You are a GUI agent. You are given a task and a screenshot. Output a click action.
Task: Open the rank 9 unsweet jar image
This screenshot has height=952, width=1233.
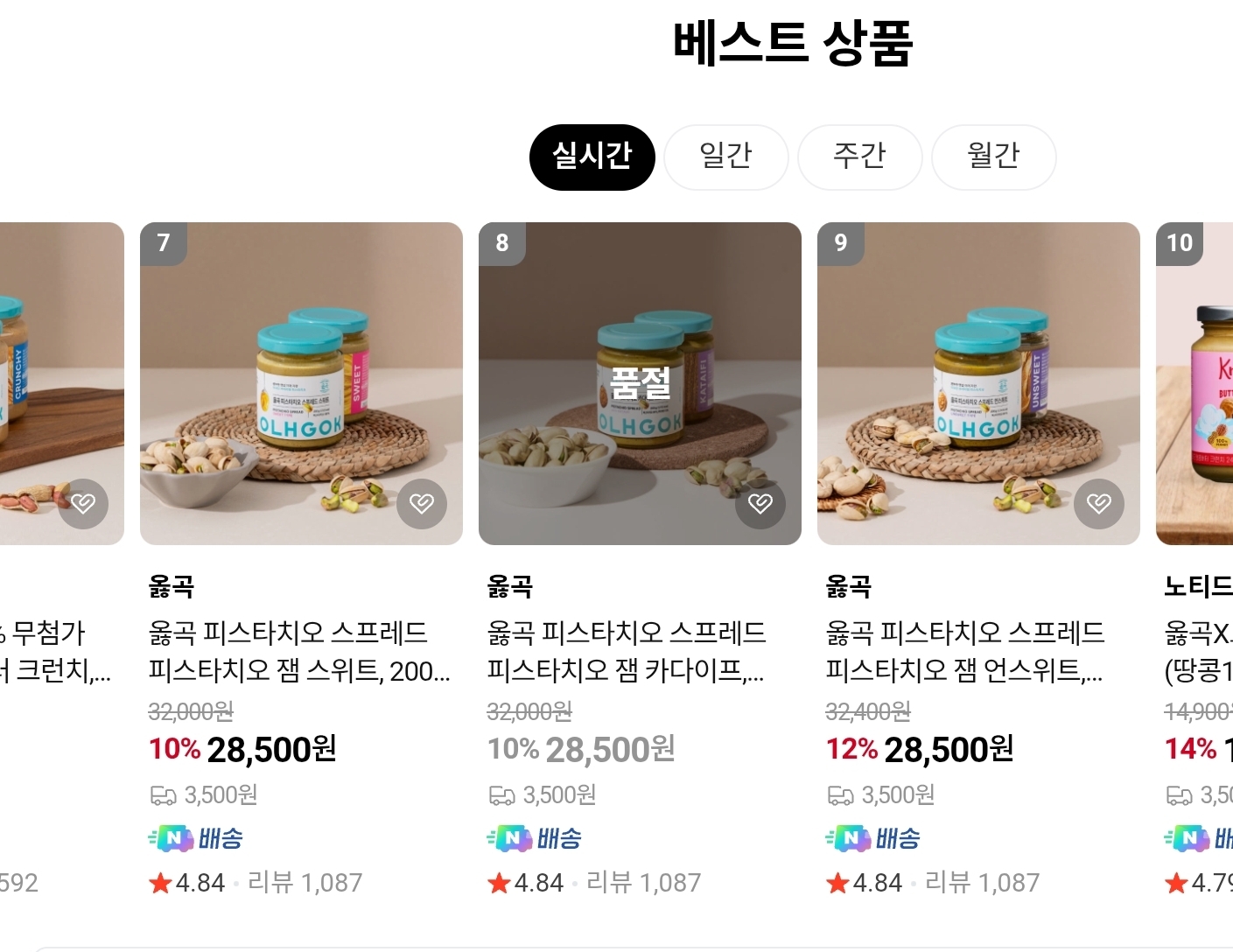(978, 383)
